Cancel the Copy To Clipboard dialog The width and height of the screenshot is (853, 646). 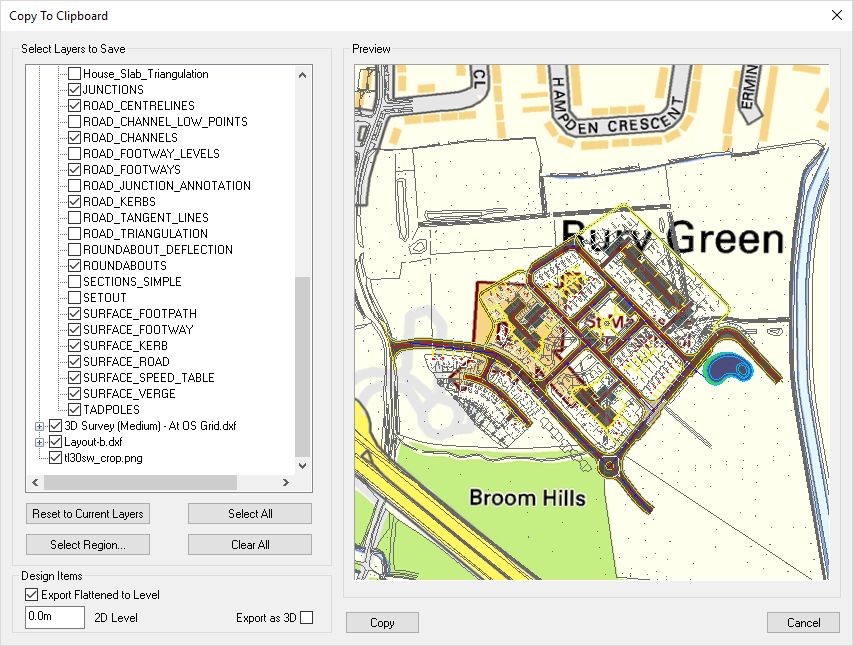(x=803, y=623)
